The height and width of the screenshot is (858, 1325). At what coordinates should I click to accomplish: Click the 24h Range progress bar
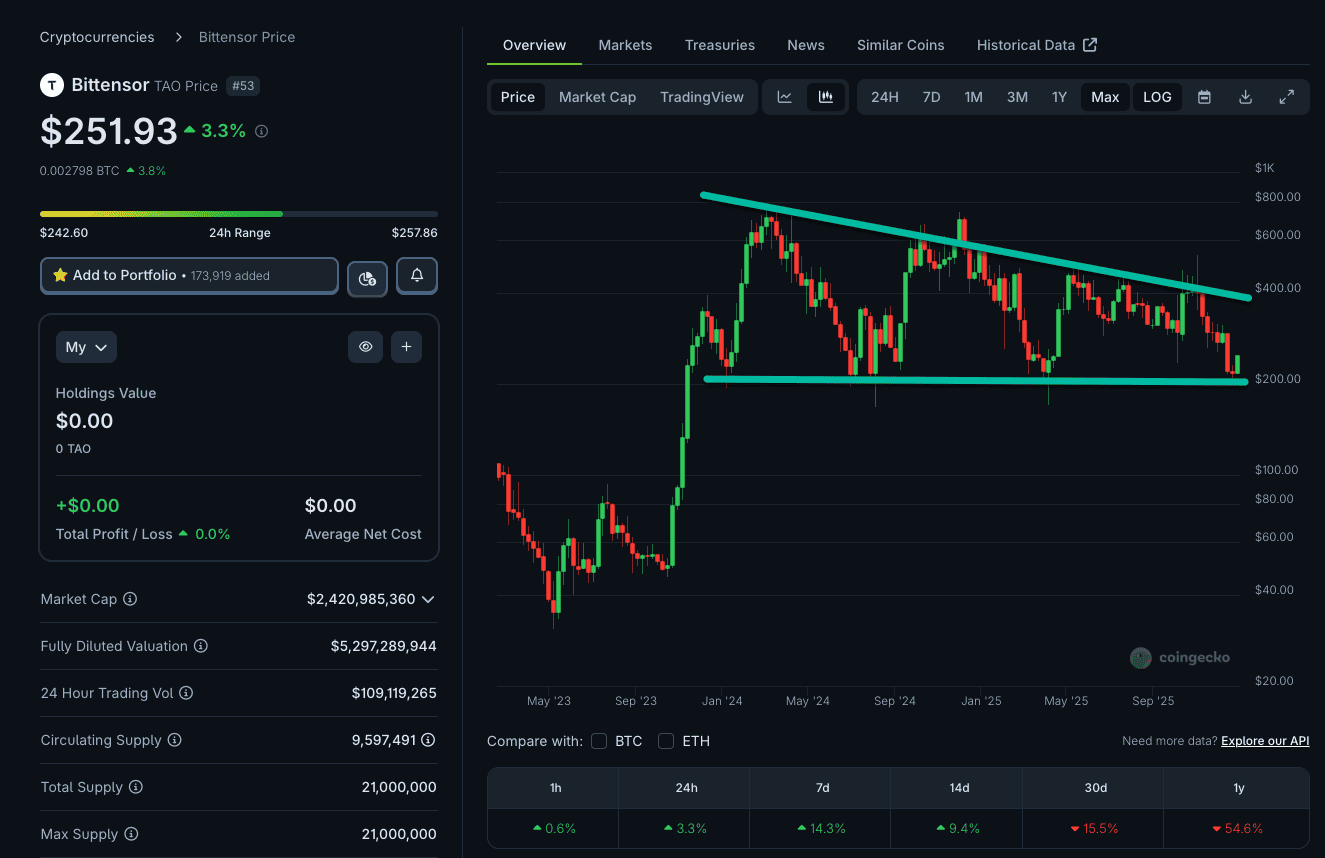(238, 214)
